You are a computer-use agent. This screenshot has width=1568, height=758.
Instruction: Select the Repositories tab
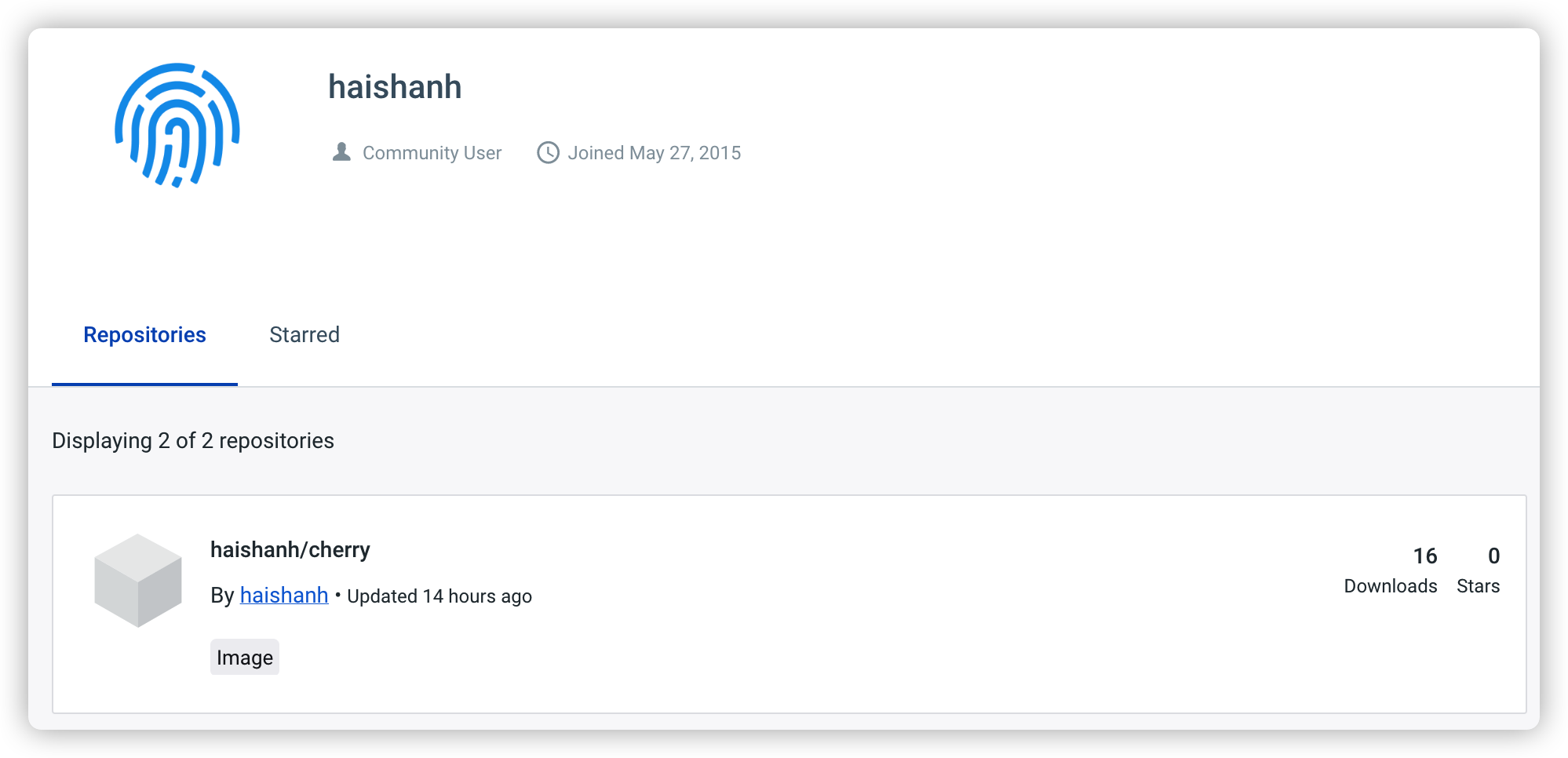click(x=144, y=335)
